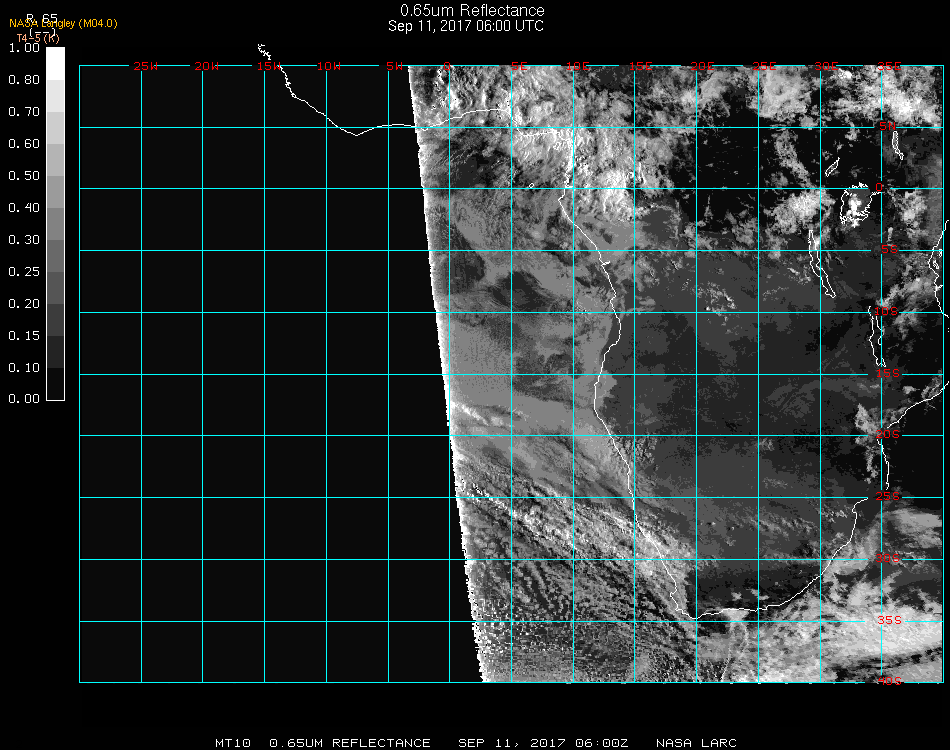Click the 15S latitude label
This screenshot has width=950, height=750.
pos(888,373)
